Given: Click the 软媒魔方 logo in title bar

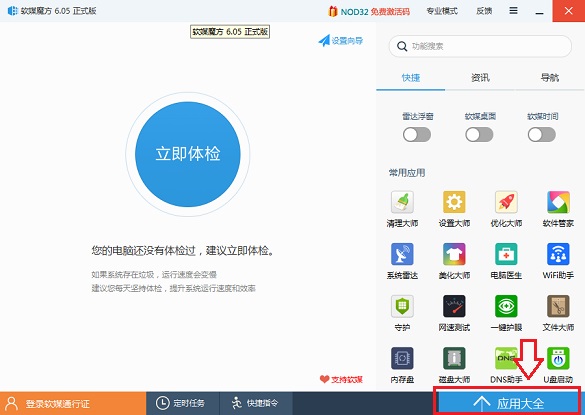Looking at the screenshot, I should [x=13, y=11].
